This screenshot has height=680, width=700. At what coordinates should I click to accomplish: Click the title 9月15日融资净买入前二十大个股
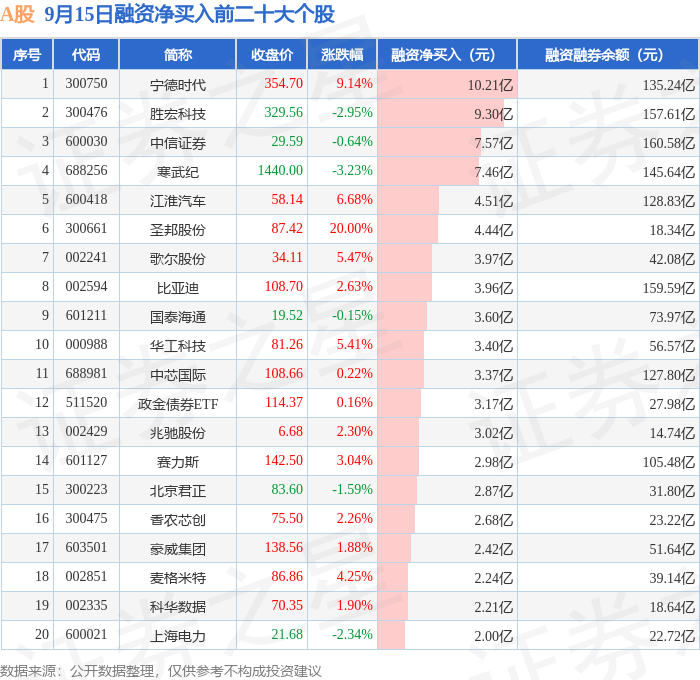(x=189, y=14)
